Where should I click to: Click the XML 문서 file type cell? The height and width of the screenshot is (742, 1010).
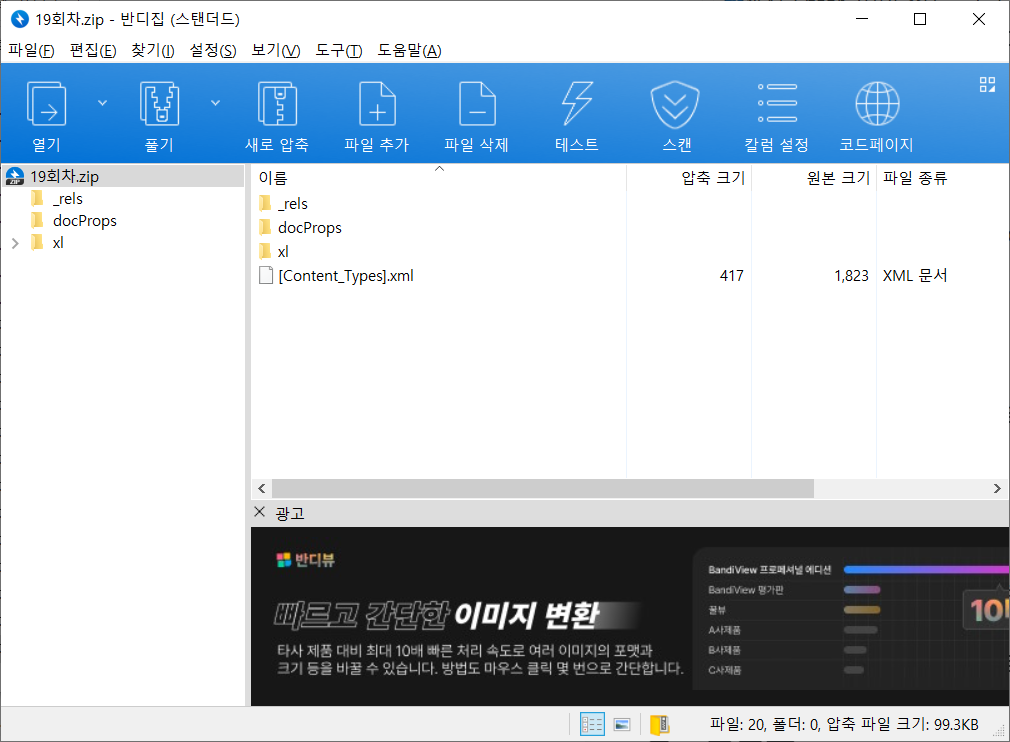[x=915, y=276]
